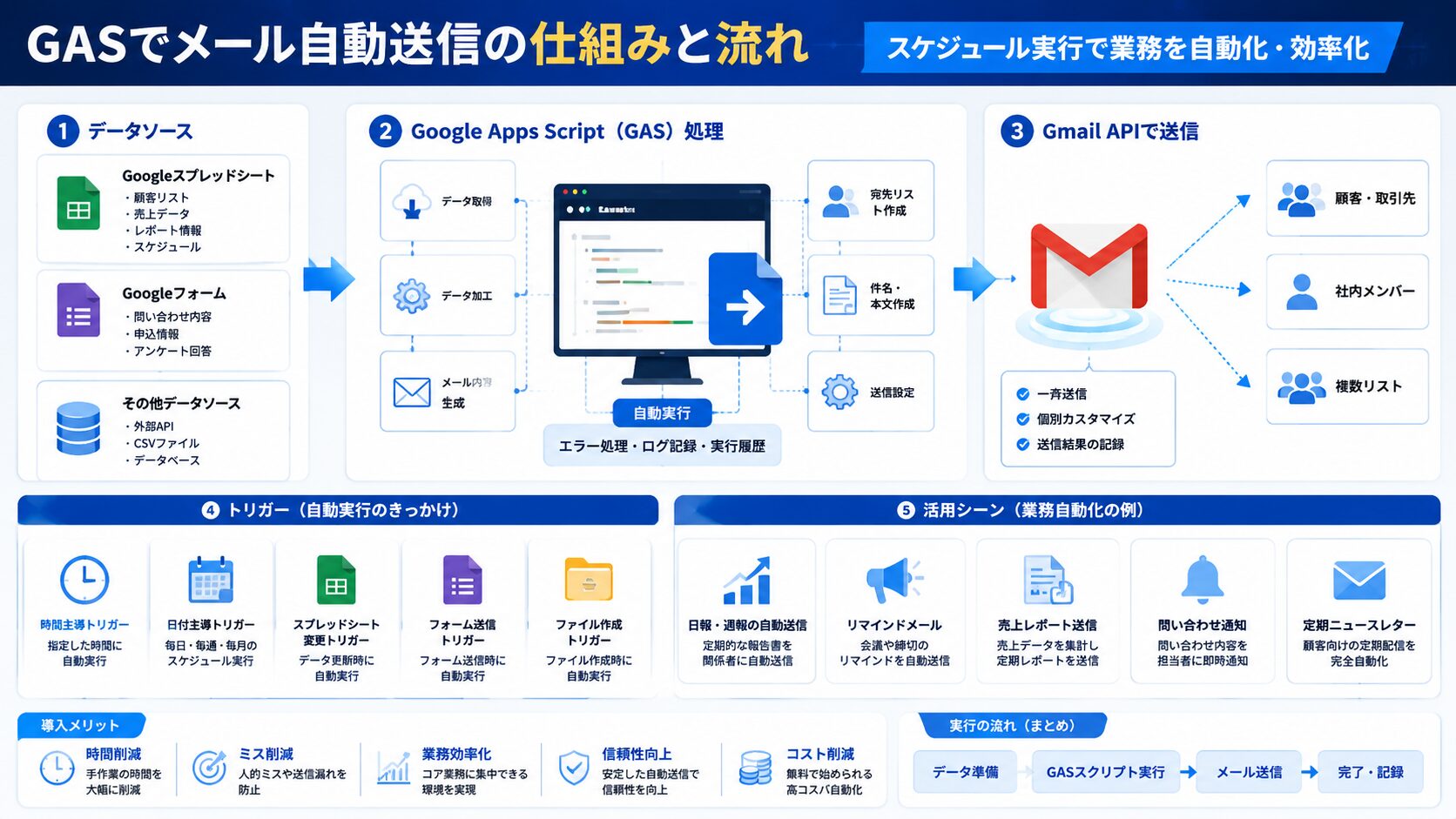1456x819 pixels.
Task: Click the green Google Sheets icon under データソース
Action: pos(78,203)
